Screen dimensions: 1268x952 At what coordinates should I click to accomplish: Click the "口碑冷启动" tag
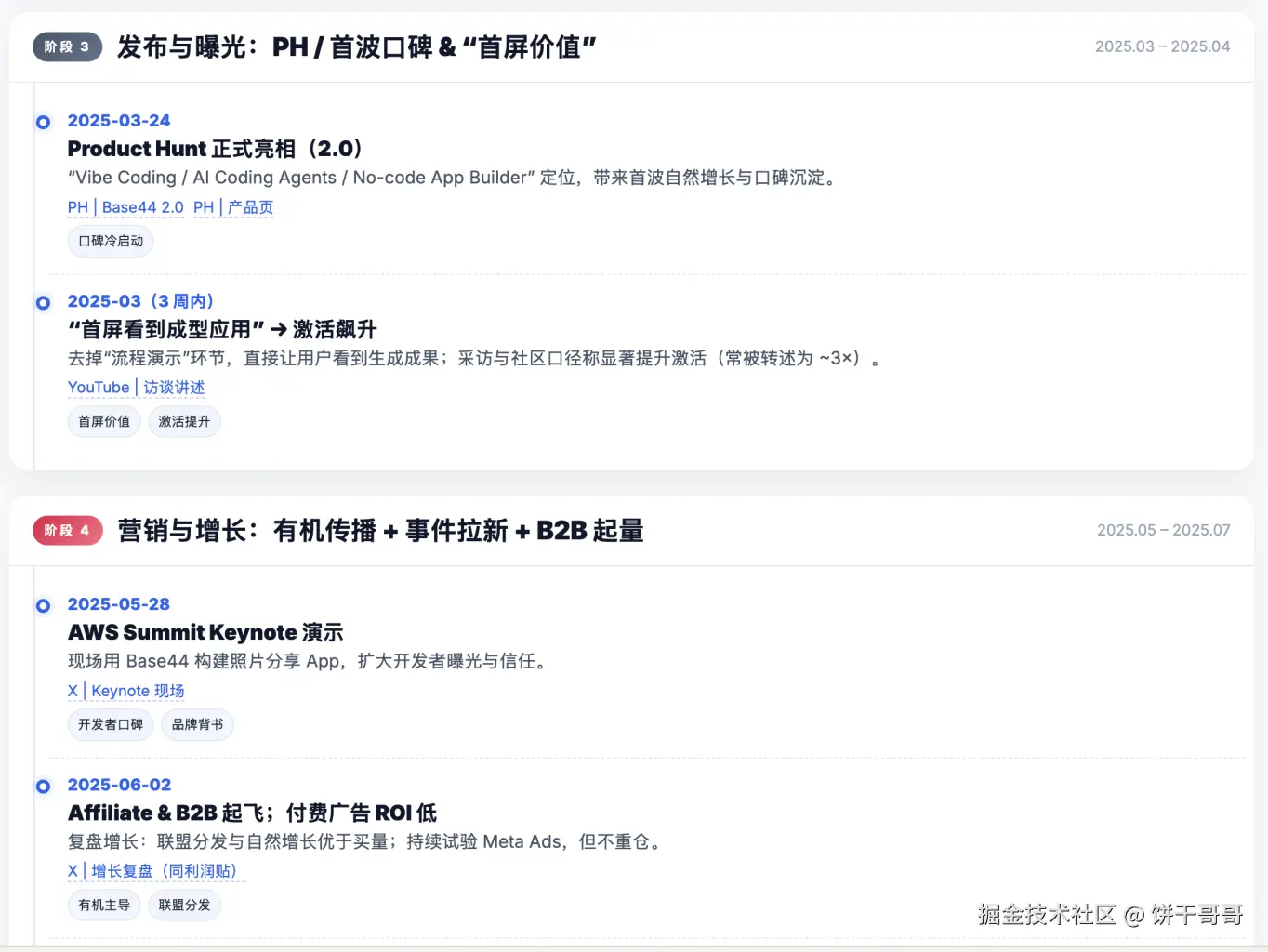click(x=111, y=241)
